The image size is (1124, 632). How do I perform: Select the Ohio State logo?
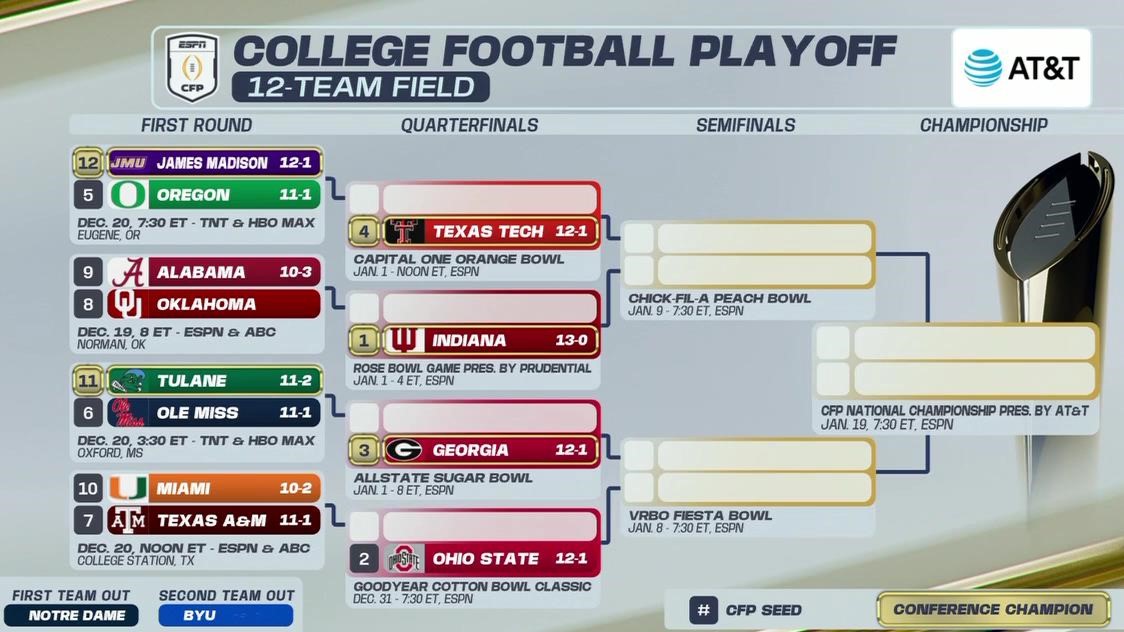pyautogui.click(x=404, y=558)
